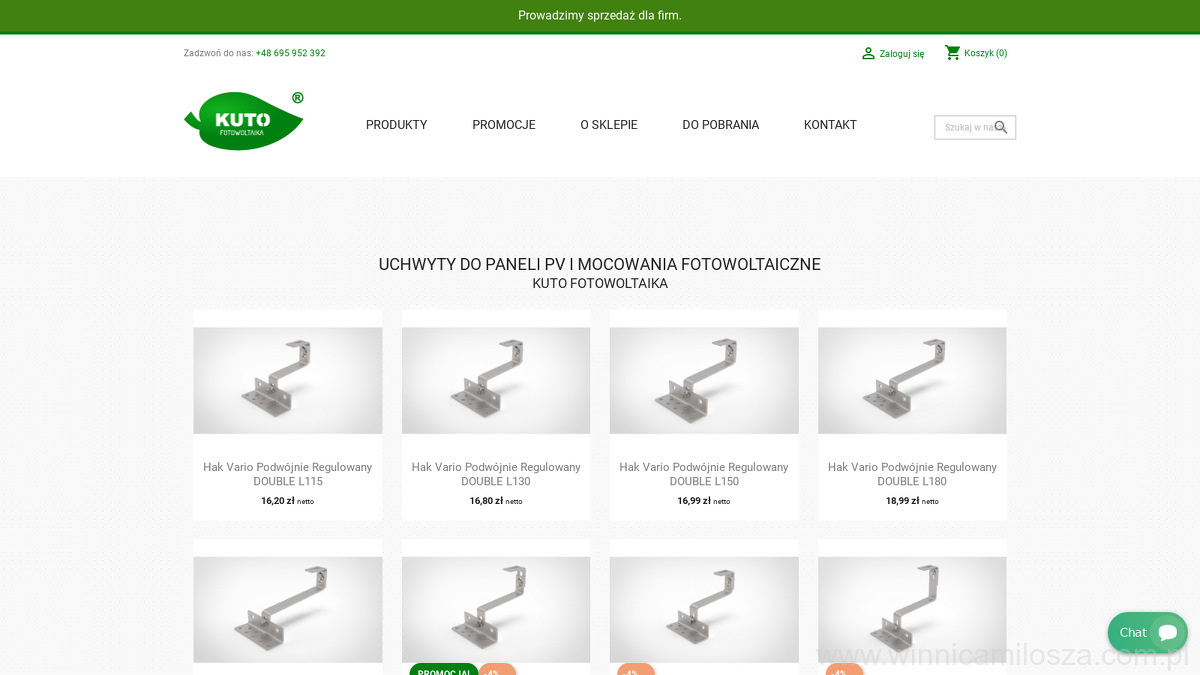Screen dimensions: 1200x675
Task: Click the Zaloguj się link
Action: [x=902, y=54]
